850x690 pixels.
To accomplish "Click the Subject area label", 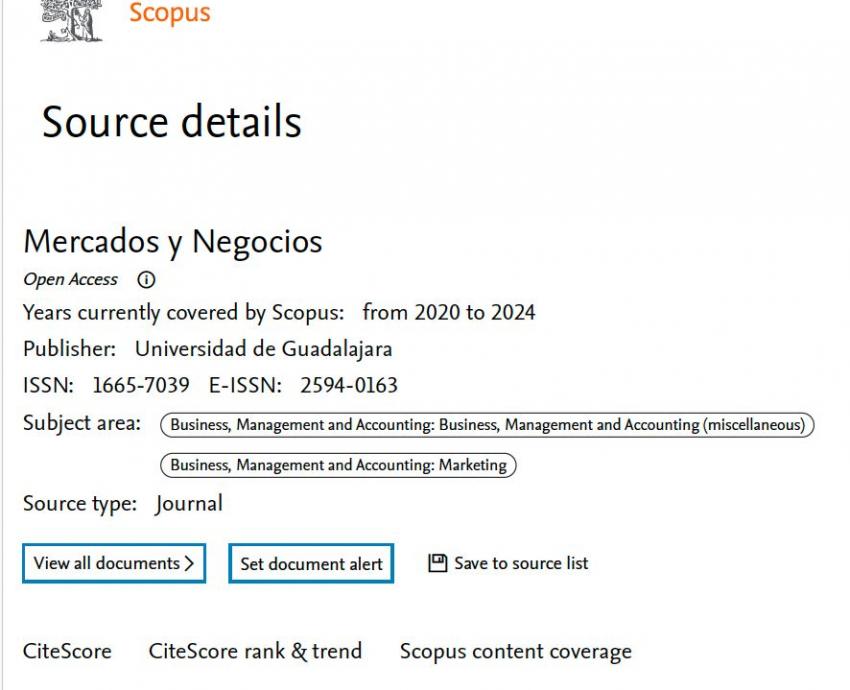I will point(82,423).
